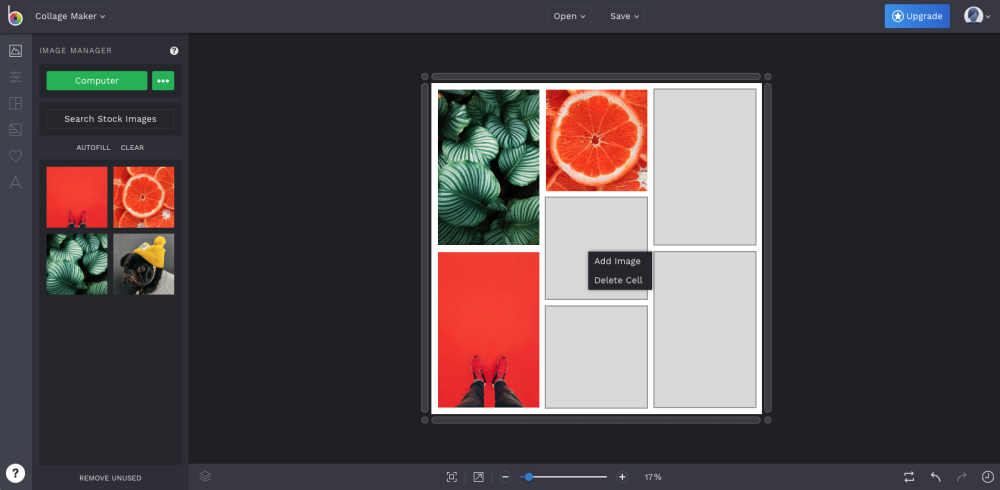Choose Delete Cell from context menu
This screenshot has width=1000, height=490.
(618, 280)
